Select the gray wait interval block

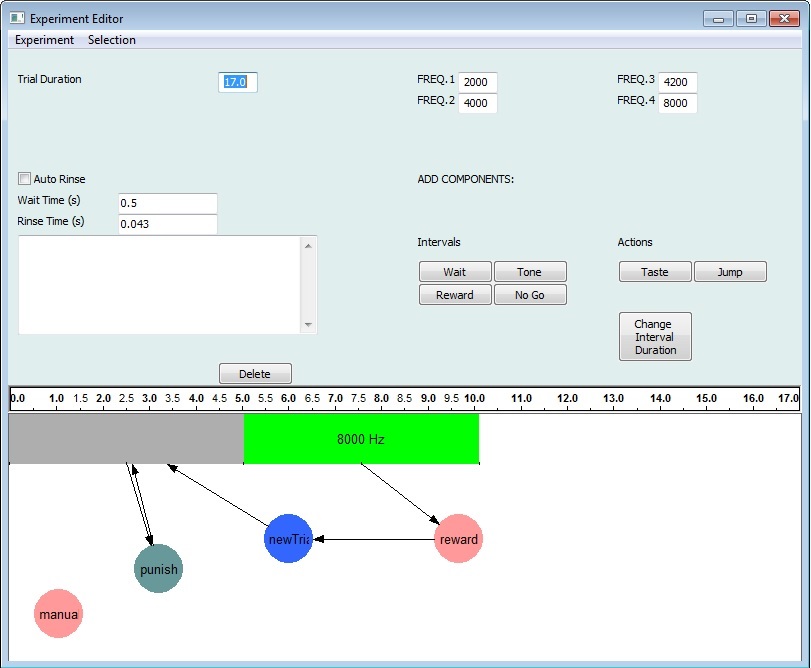pos(126,439)
